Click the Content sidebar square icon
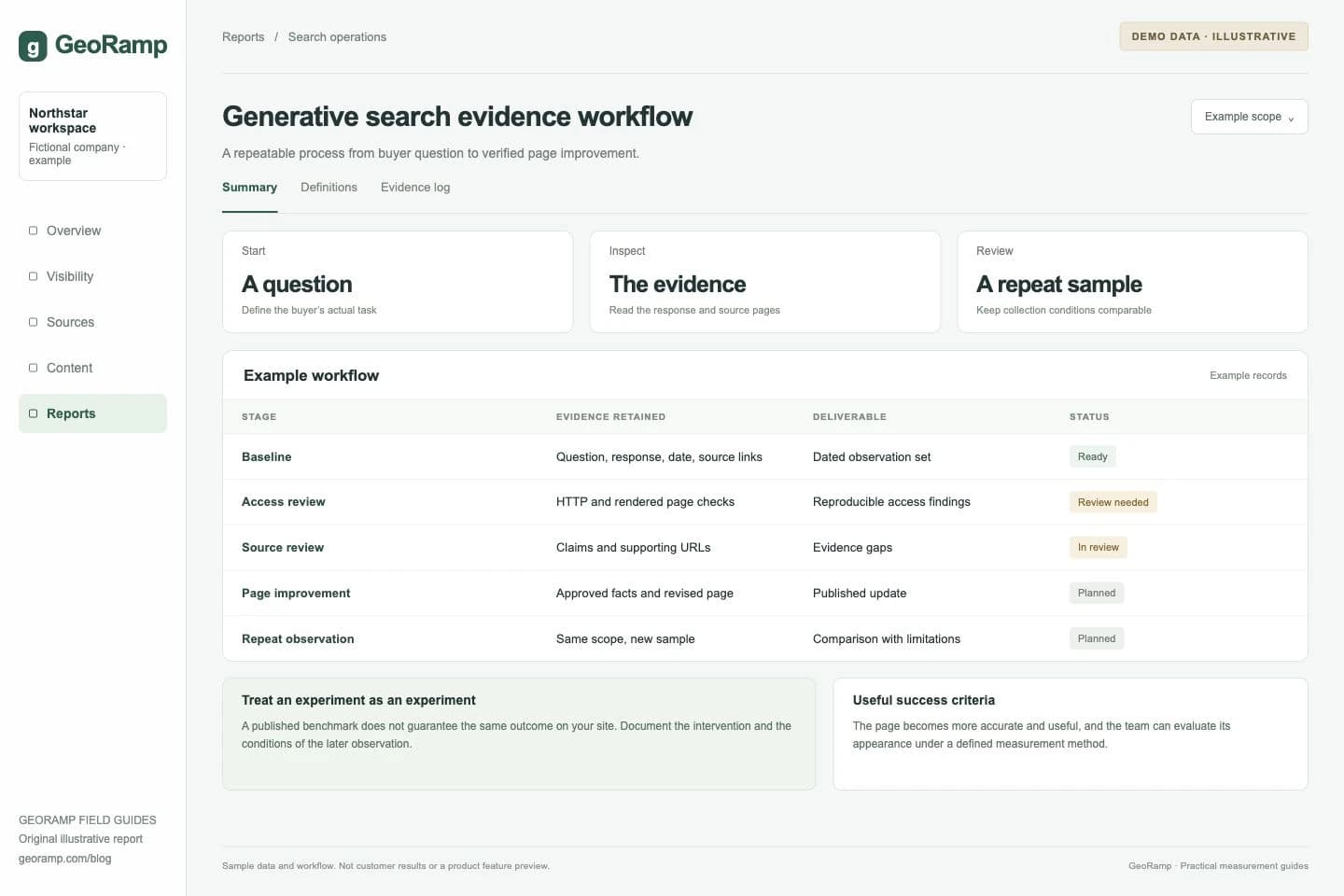1344x896 pixels. (x=34, y=368)
